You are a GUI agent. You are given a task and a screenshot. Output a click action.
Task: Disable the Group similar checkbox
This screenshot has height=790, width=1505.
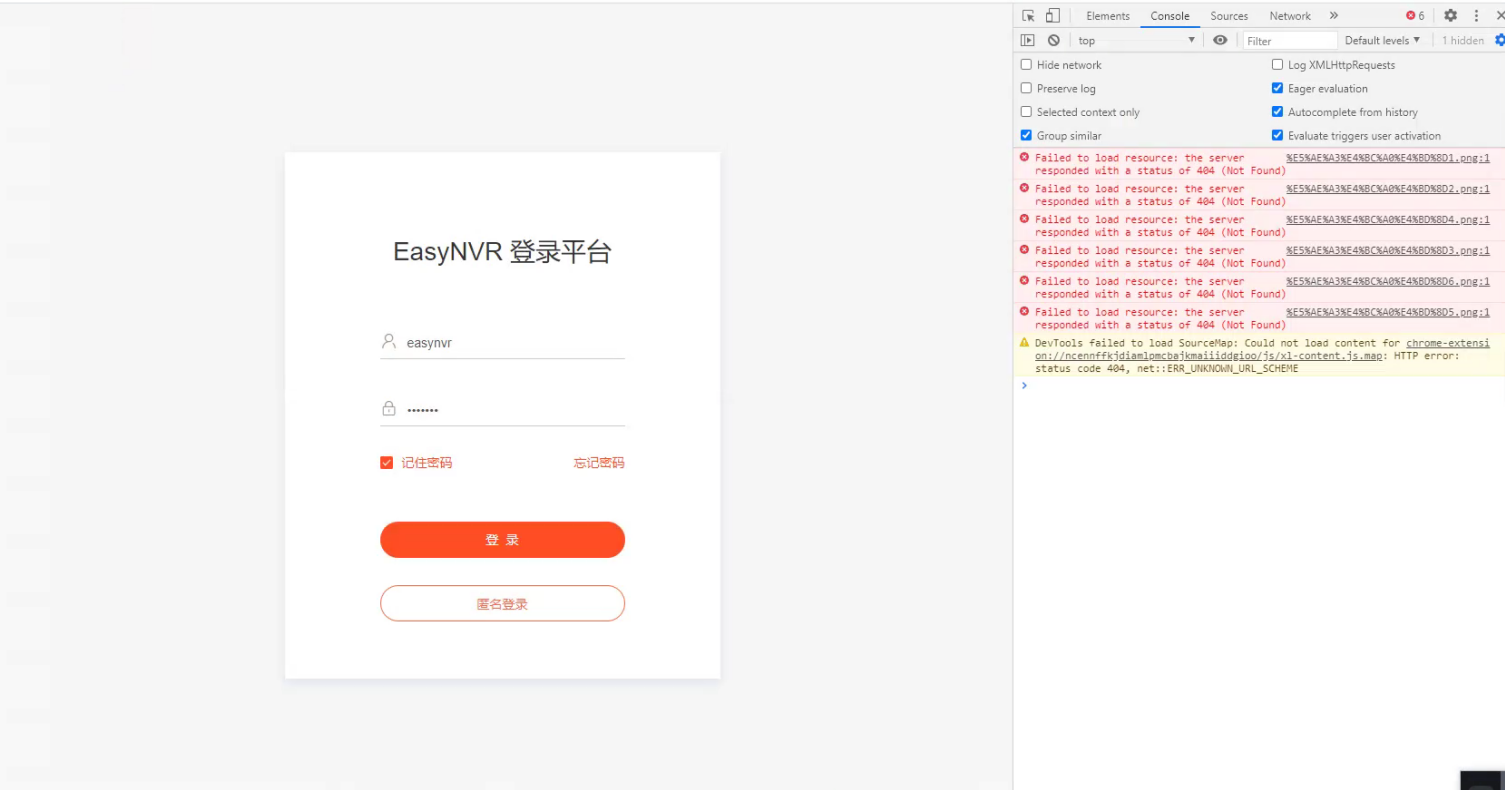coord(1026,135)
